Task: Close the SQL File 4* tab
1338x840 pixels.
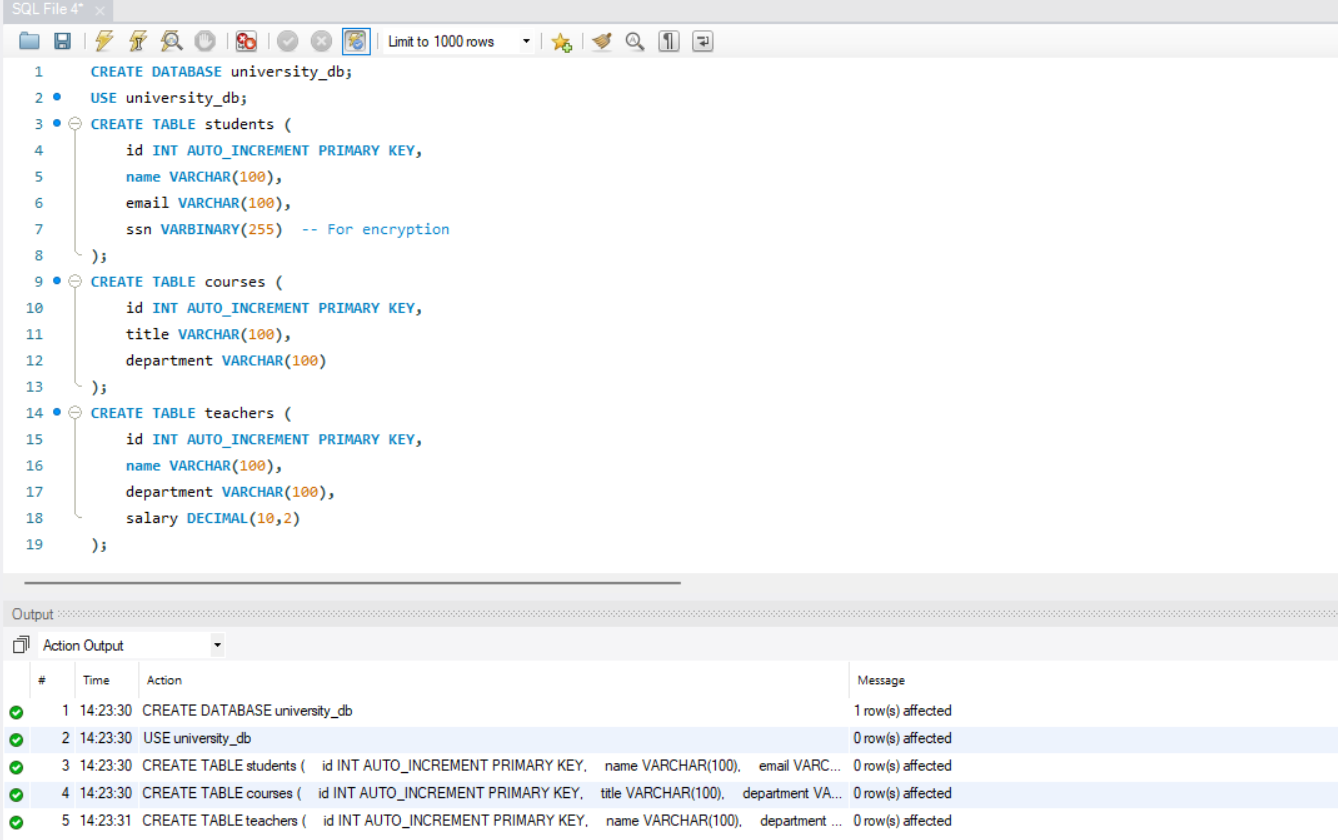Action: click(x=100, y=10)
